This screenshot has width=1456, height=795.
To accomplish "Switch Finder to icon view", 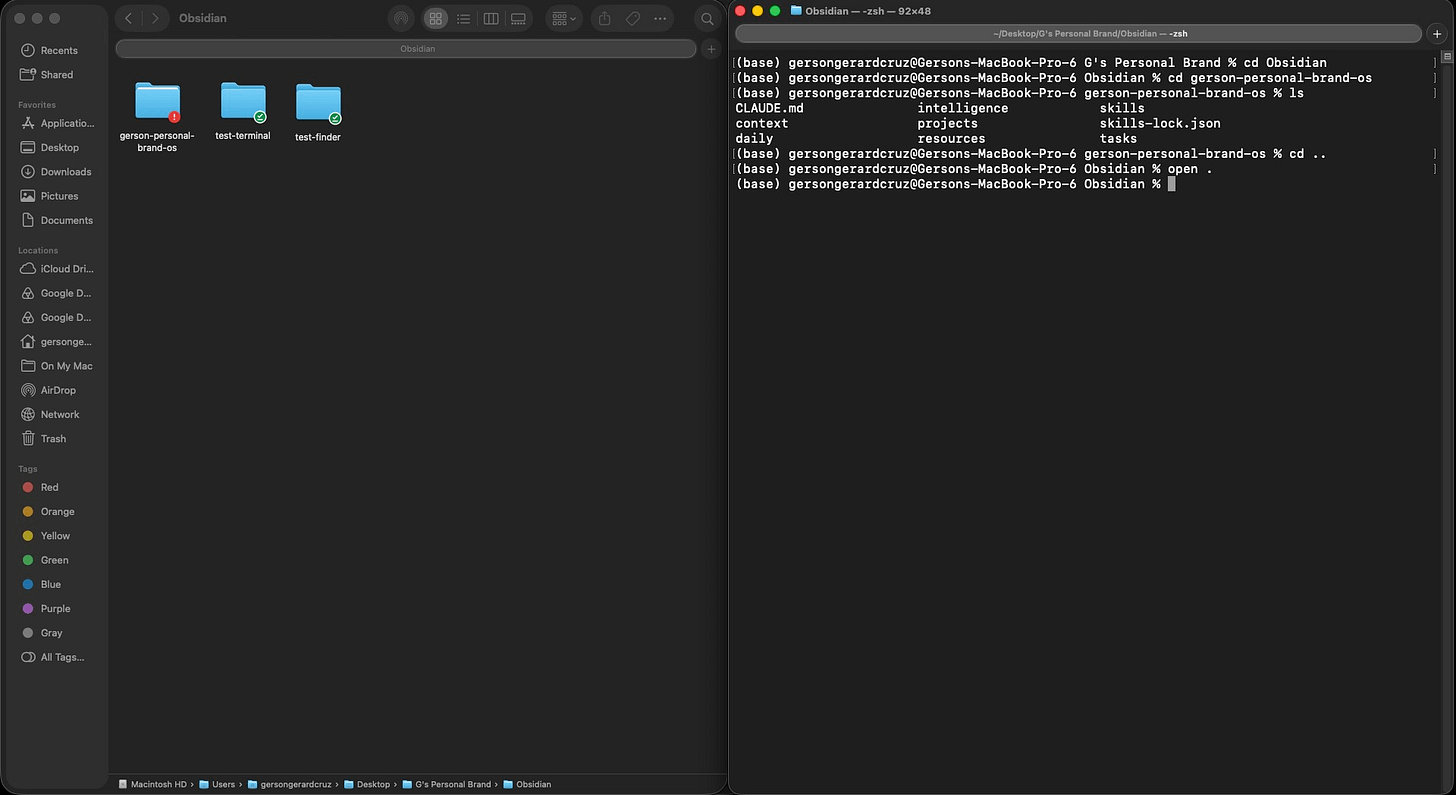I will (x=436, y=18).
